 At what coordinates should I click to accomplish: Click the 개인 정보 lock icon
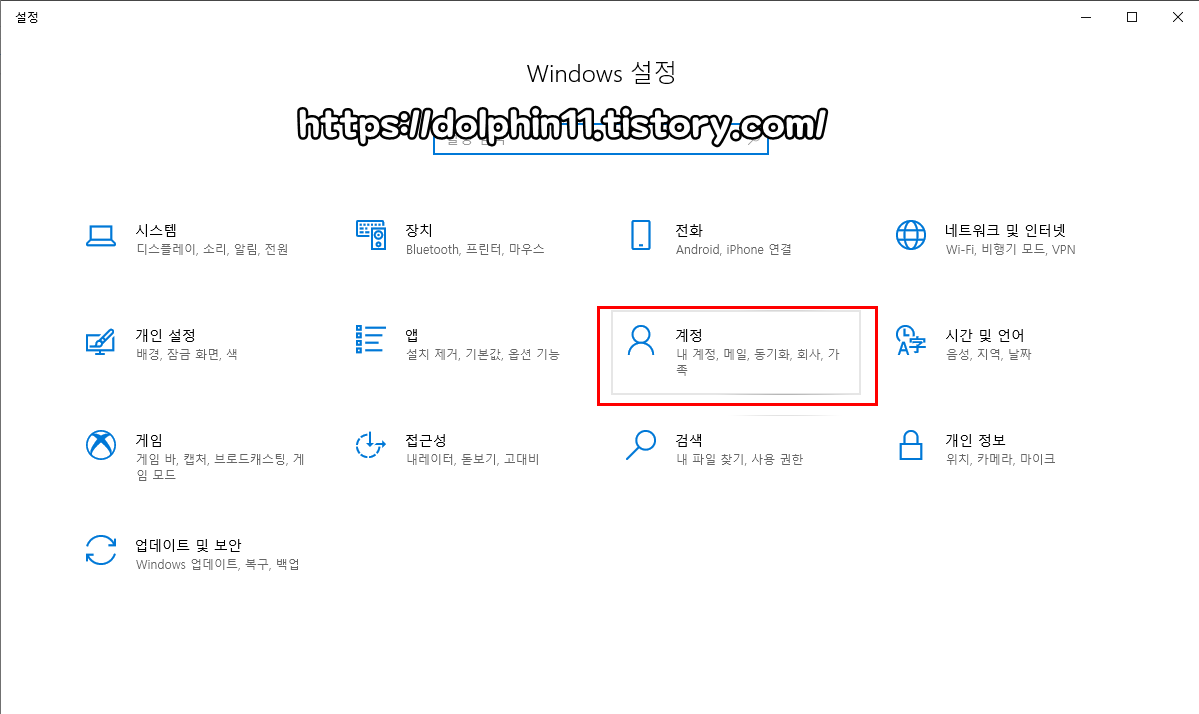coord(911,445)
